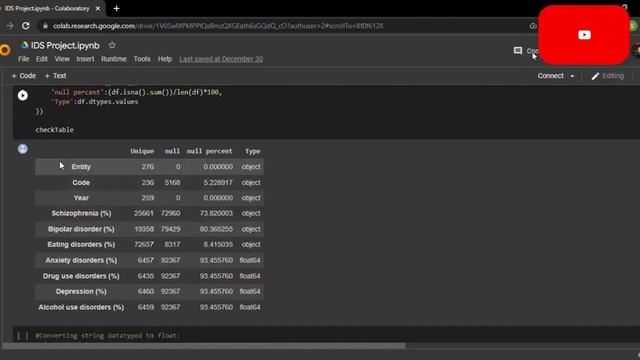Click the 8.415035 null percent value

[x=218, y=244]
